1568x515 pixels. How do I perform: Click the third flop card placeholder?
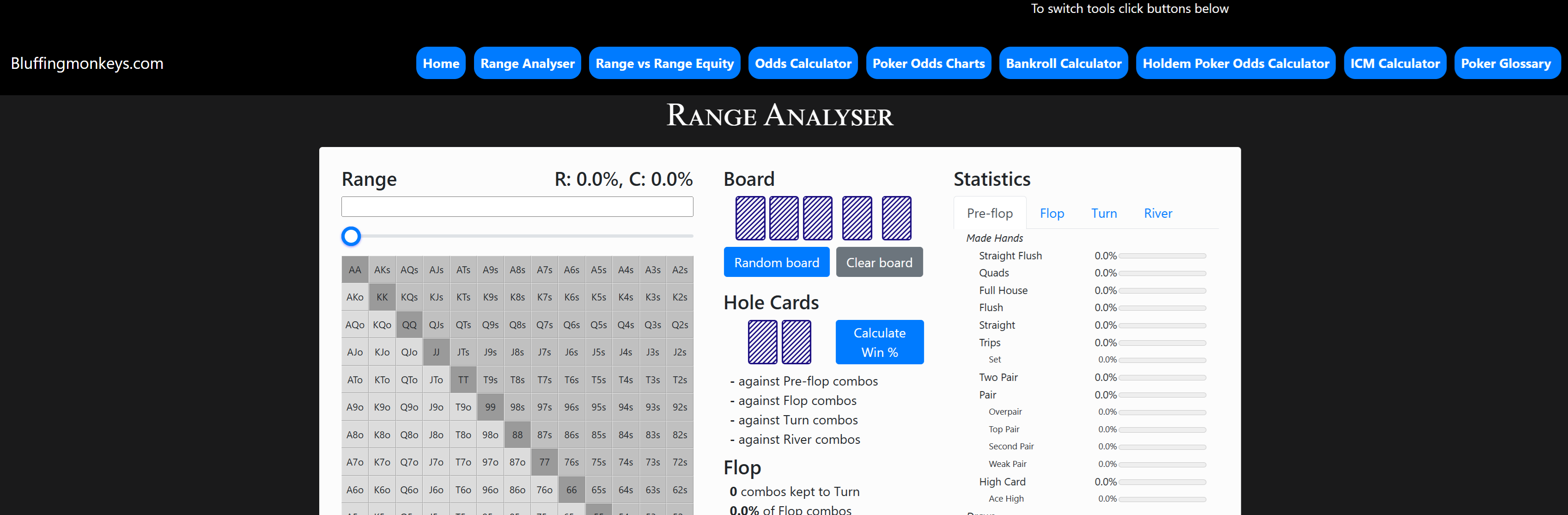click(817, 218)
